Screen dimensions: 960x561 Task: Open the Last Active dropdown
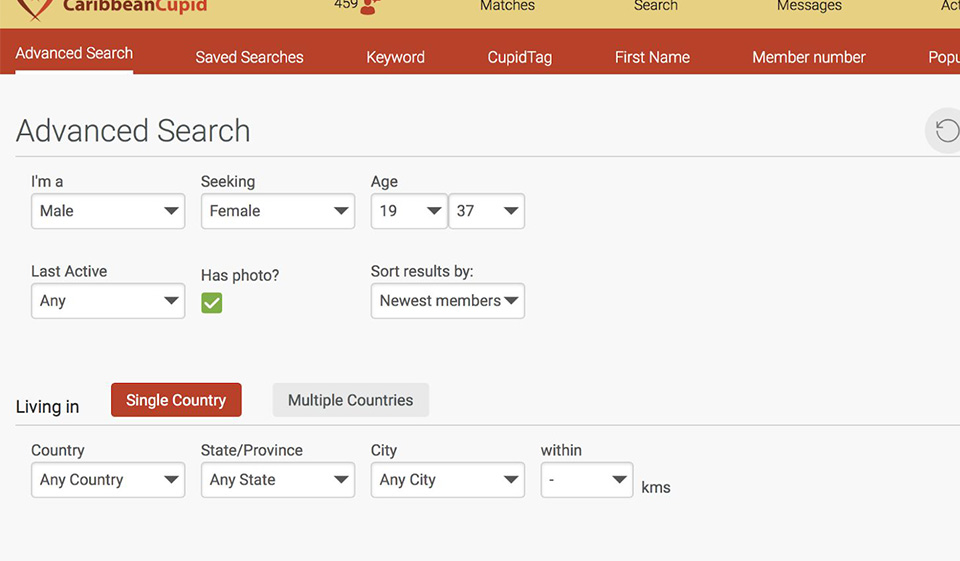tap(108, 301)
